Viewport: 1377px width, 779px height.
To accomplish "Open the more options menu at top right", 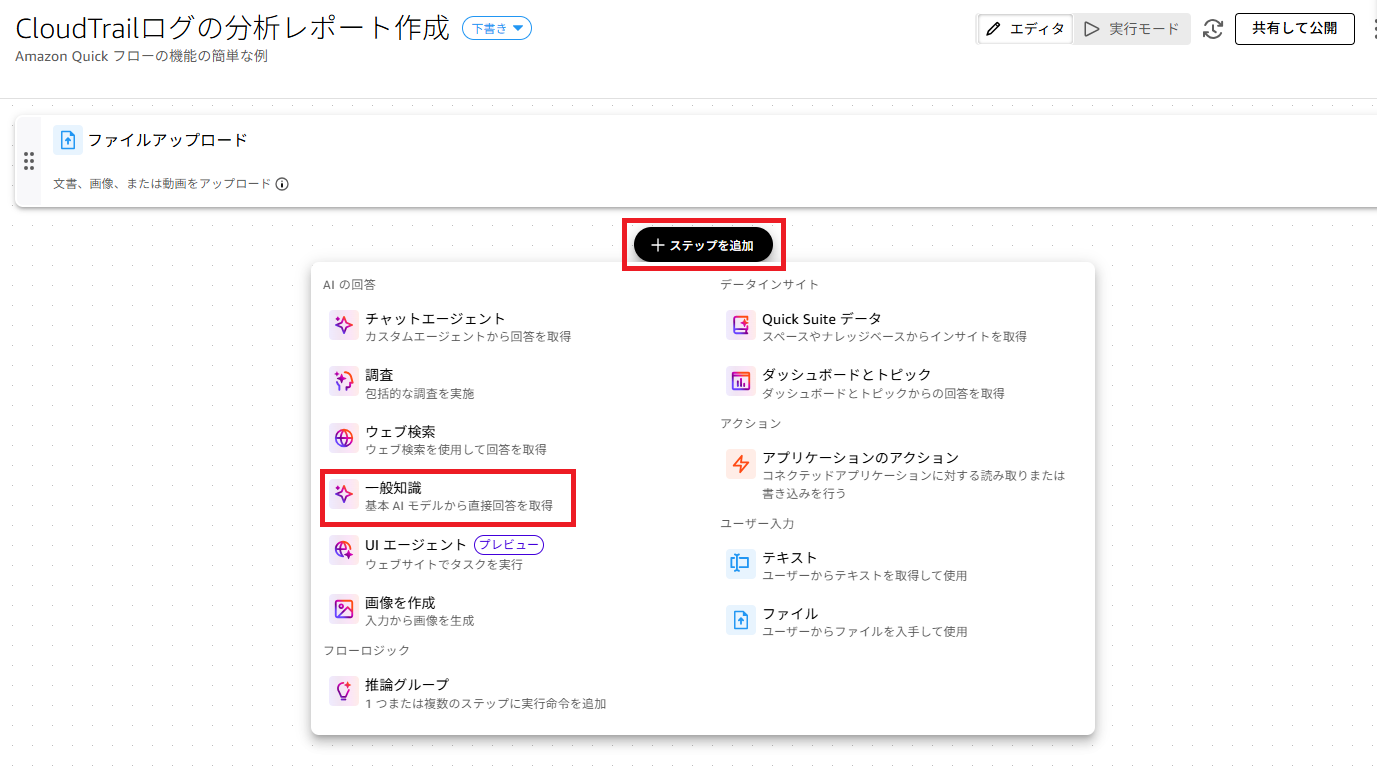I will click(1372, 29).
